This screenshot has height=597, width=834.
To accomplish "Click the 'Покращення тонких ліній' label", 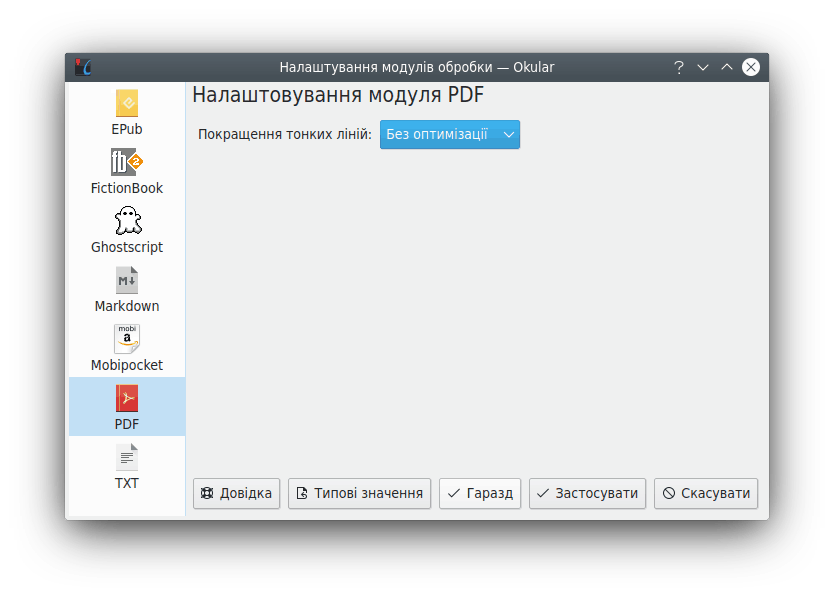I will pos(285,134).
